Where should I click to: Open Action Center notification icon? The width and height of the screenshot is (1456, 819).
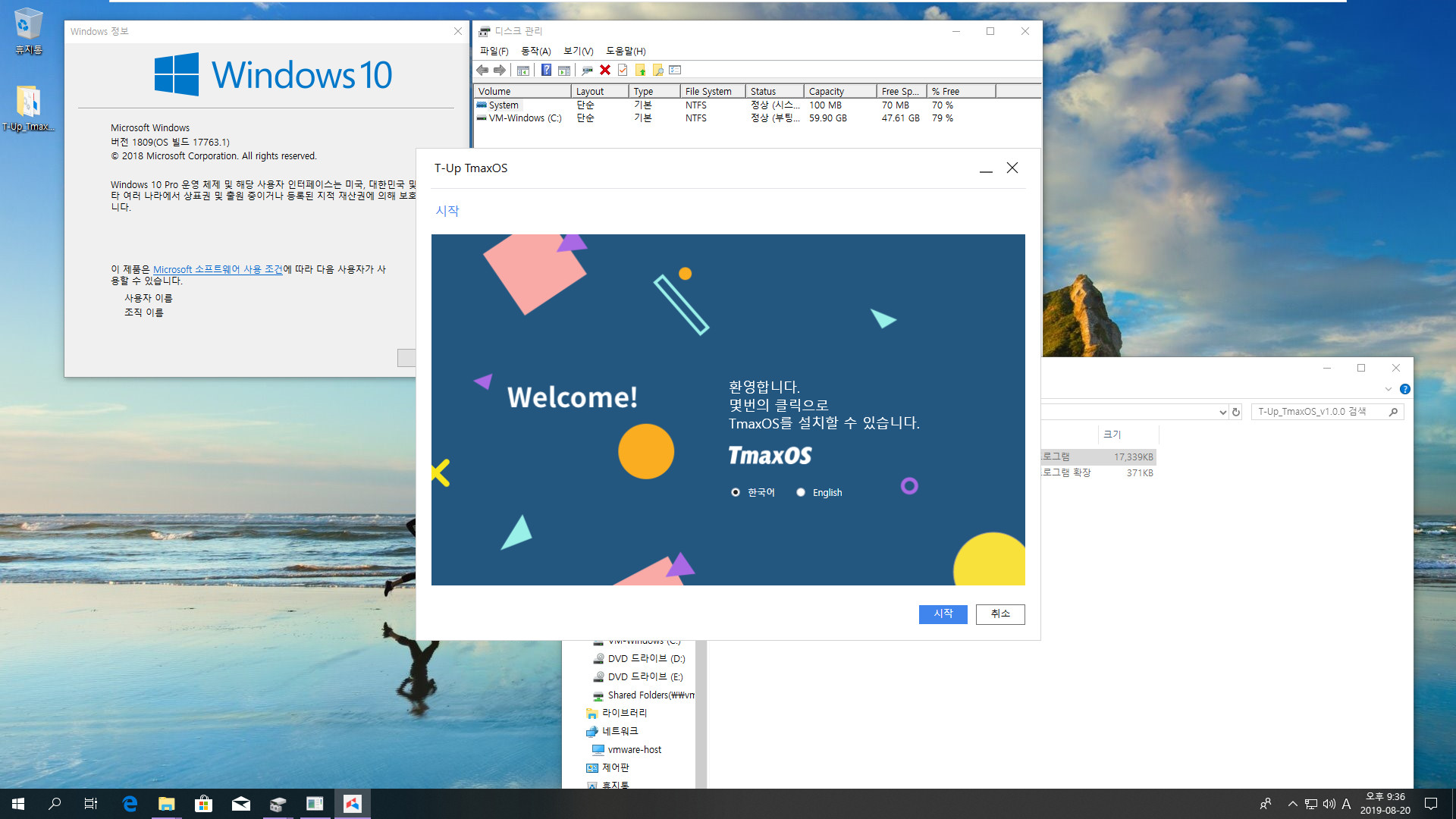pos(1431,804)
